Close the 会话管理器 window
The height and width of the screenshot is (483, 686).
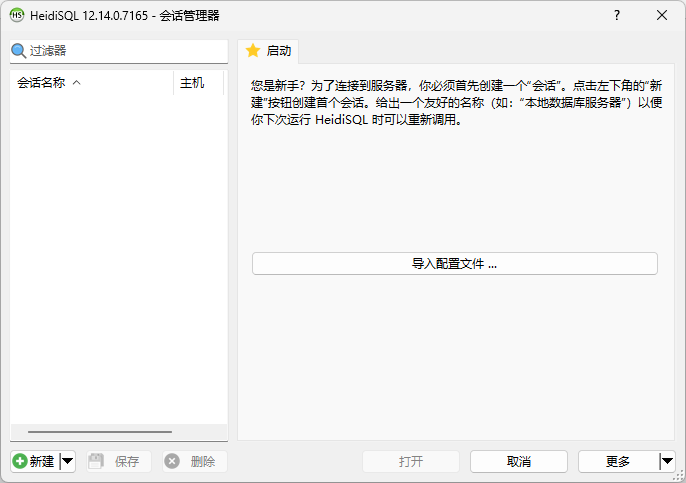[662, 15]
